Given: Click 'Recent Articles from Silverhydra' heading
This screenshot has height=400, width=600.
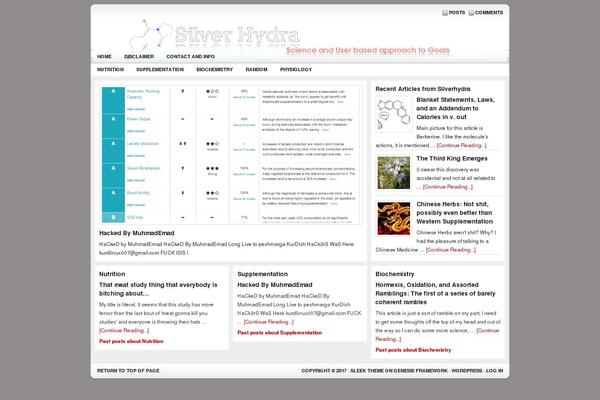Looking at the screenshot, I should [x=423, y=89].
